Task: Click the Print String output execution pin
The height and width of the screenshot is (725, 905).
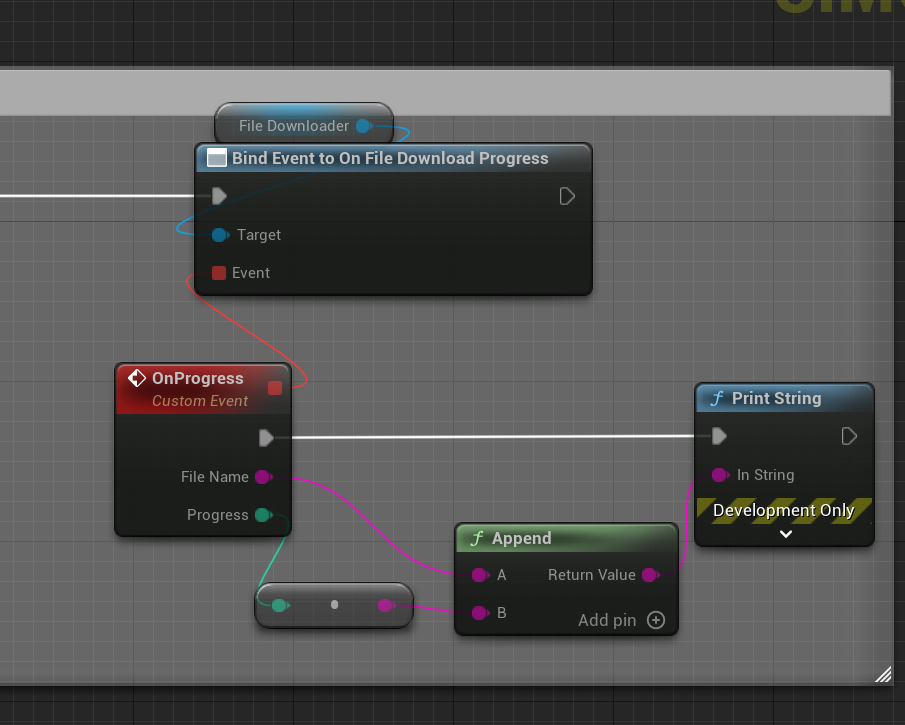Action: point(848,436)
